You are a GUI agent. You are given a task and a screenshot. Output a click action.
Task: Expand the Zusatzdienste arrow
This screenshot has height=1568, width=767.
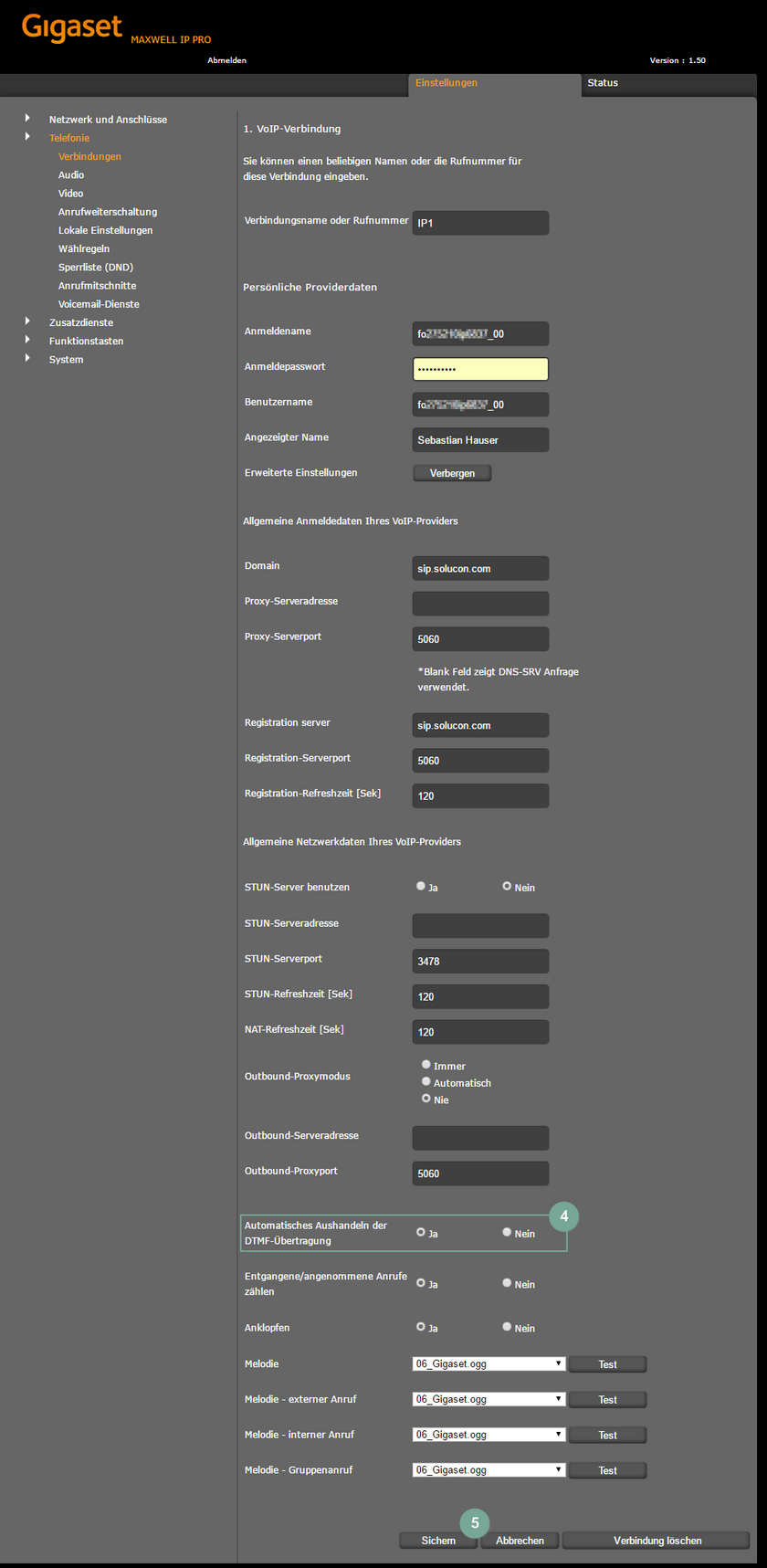(x=27, y=321)
